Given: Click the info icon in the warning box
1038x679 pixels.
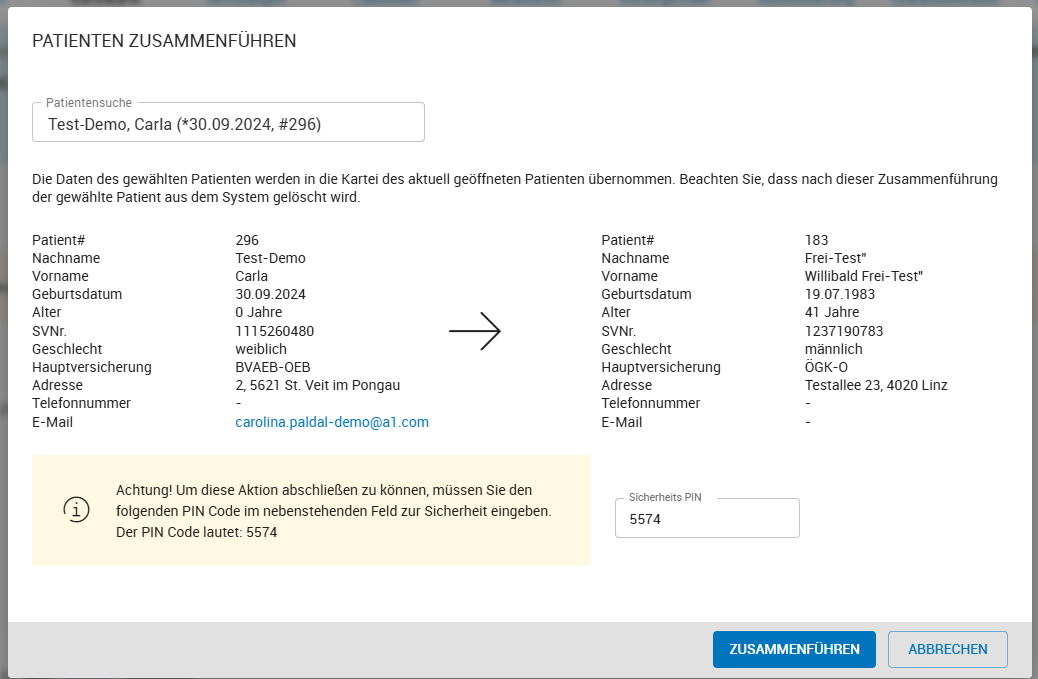Looking at the screenshot, I should pyautogui.click(x=77, y=510).
